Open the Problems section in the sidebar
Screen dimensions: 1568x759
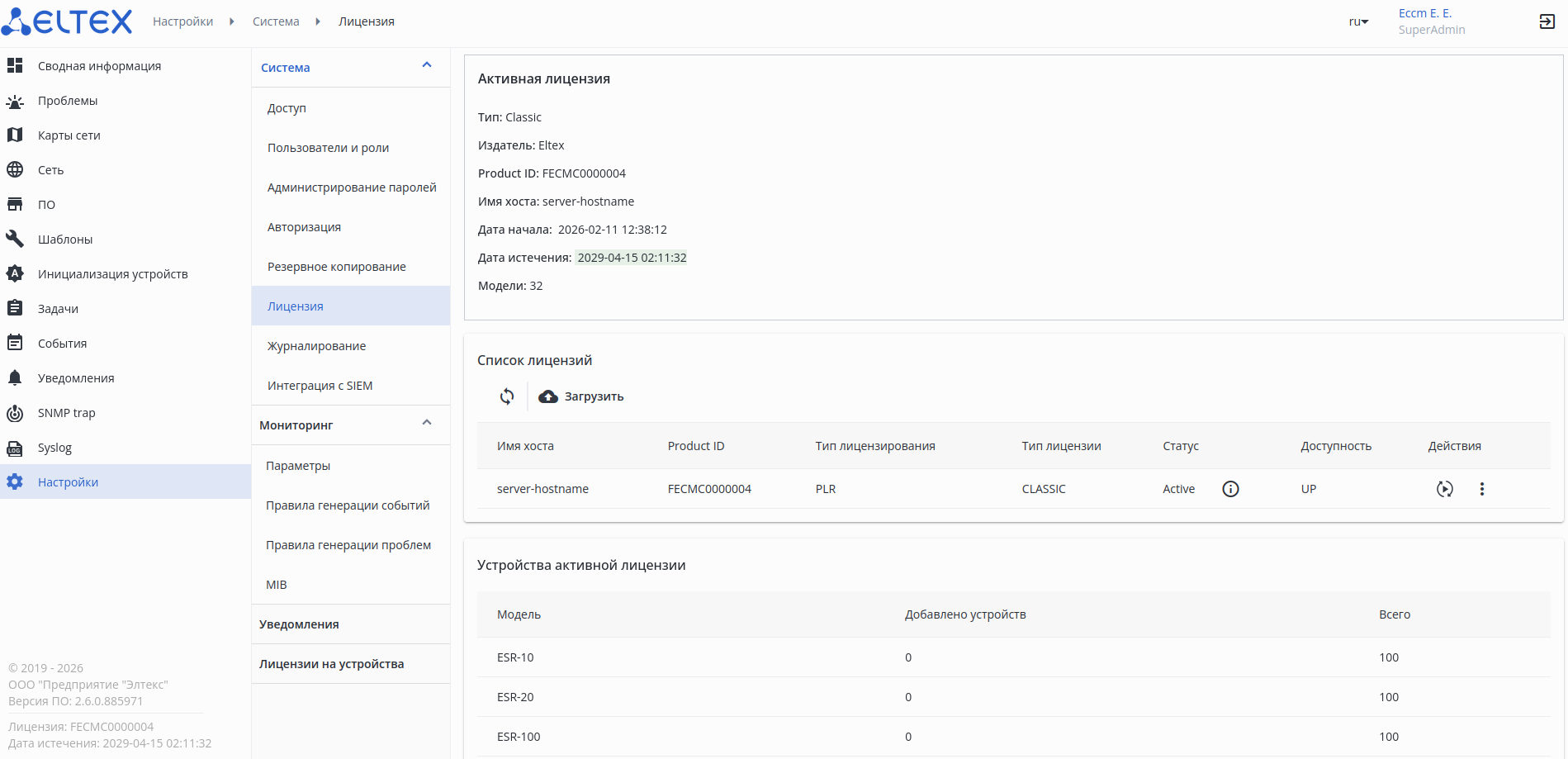click(x=68, y=101)
